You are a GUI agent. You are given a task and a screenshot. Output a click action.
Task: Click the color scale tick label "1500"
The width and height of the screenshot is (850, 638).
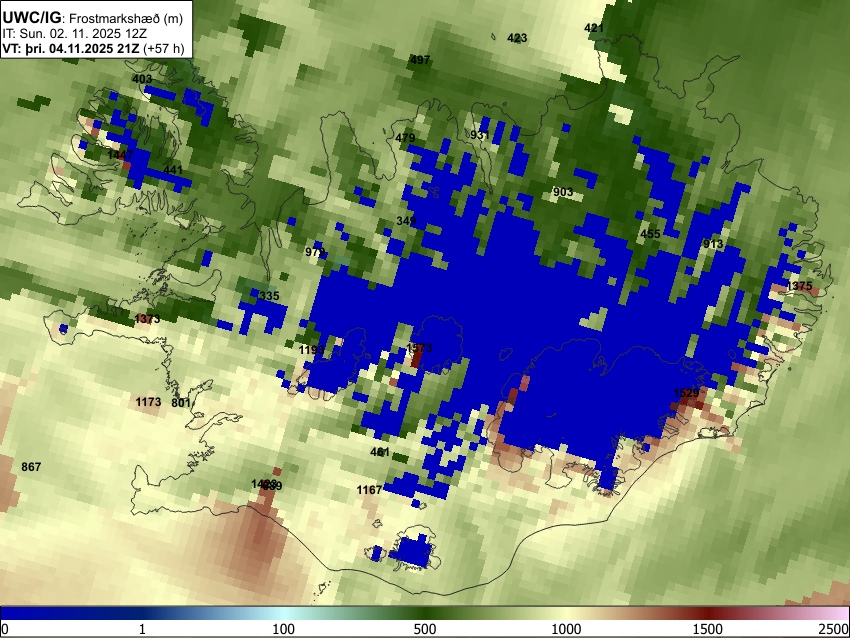[x=708, y=629]
